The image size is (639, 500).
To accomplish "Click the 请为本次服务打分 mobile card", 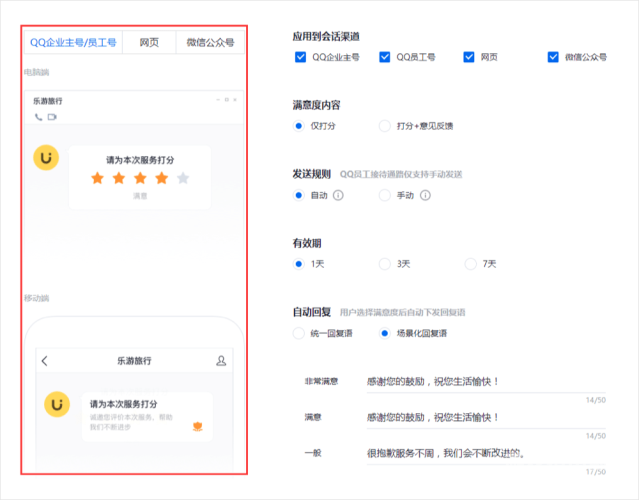I will pyautogui.click(x=147, y=417).
